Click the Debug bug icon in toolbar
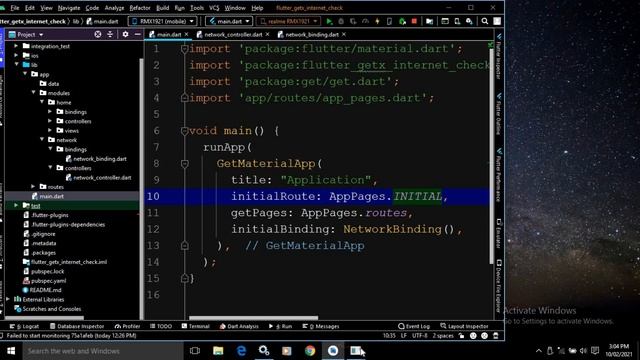The width and height of the screenshot is (640, 360). pyautogui.click(x=341, y=21)
